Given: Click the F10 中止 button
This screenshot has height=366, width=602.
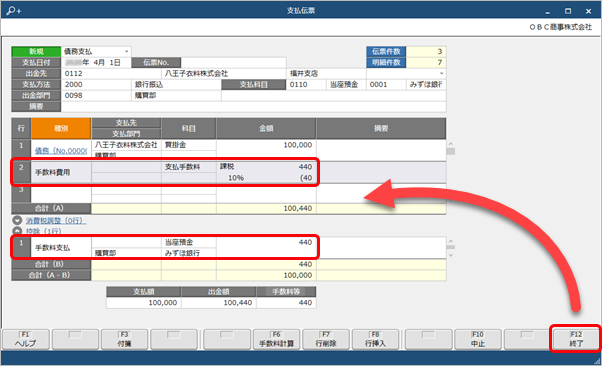Looking at the screenshot, I should click(477, 339).
